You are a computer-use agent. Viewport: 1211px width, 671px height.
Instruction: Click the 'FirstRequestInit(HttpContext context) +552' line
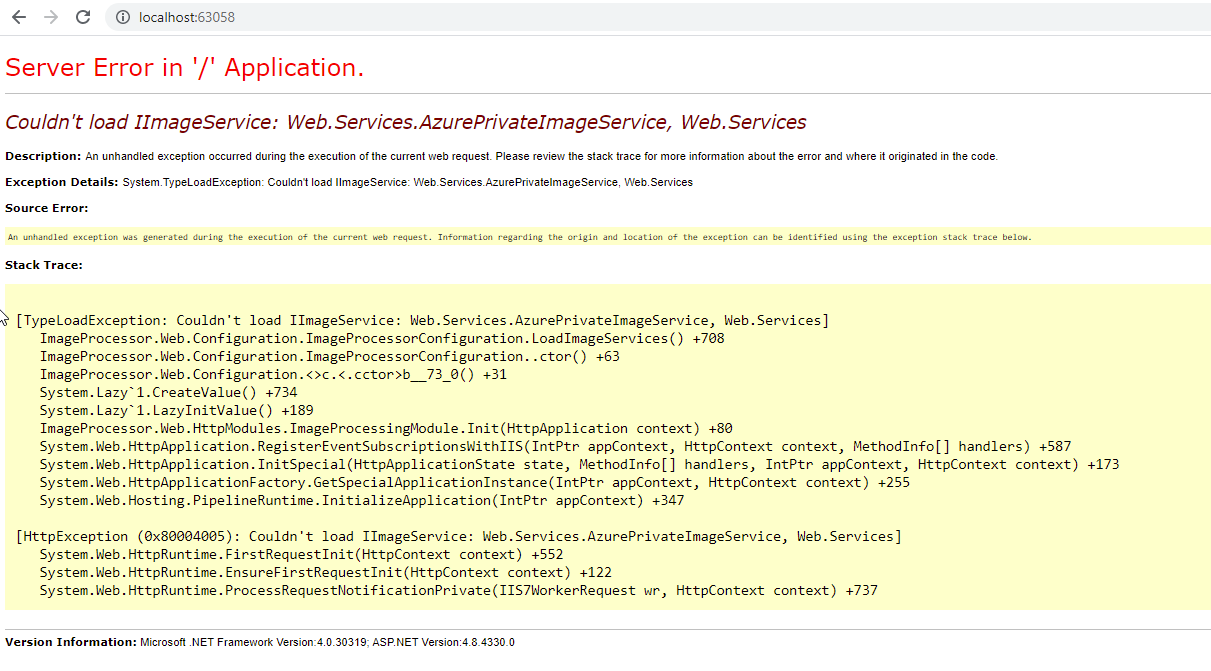[x=302, y=554]
